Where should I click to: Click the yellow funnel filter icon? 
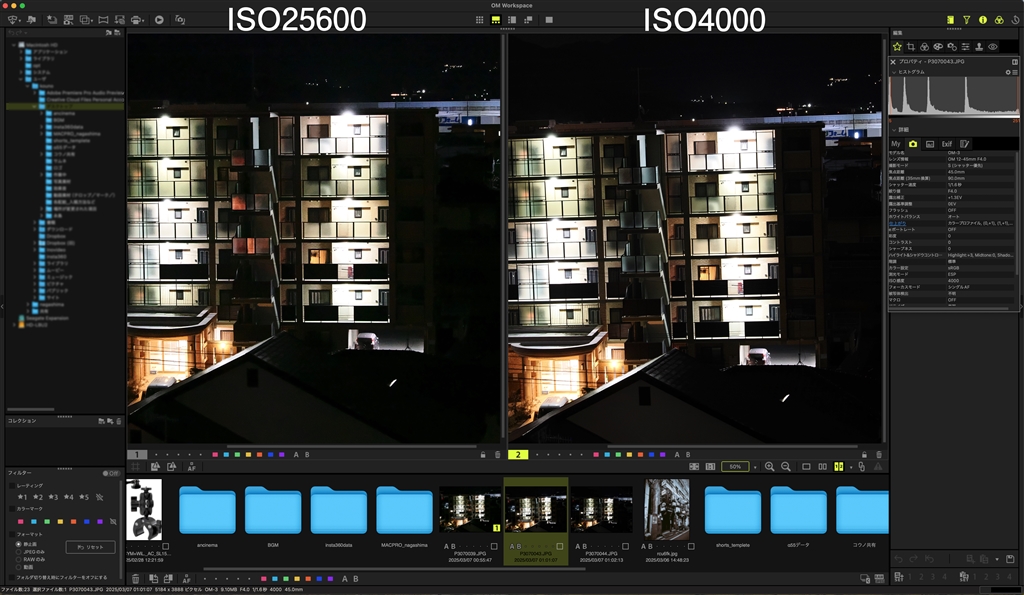[967, 20]
